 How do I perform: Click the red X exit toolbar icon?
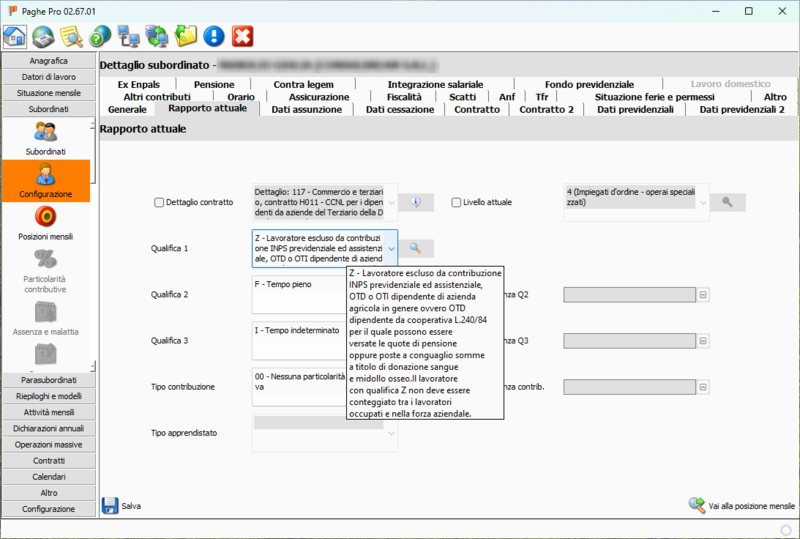pos(242,37)
